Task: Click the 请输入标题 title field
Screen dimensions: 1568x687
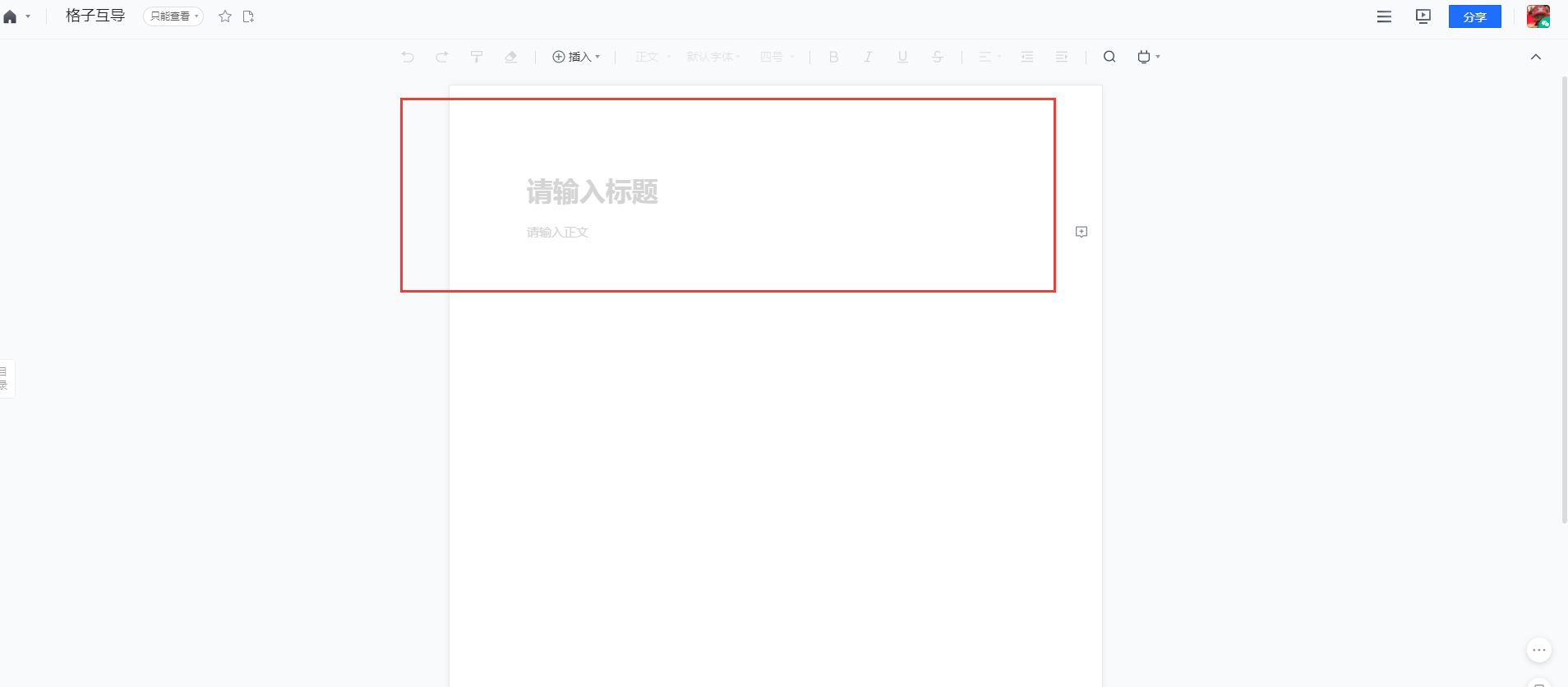Action: (593, 191)
